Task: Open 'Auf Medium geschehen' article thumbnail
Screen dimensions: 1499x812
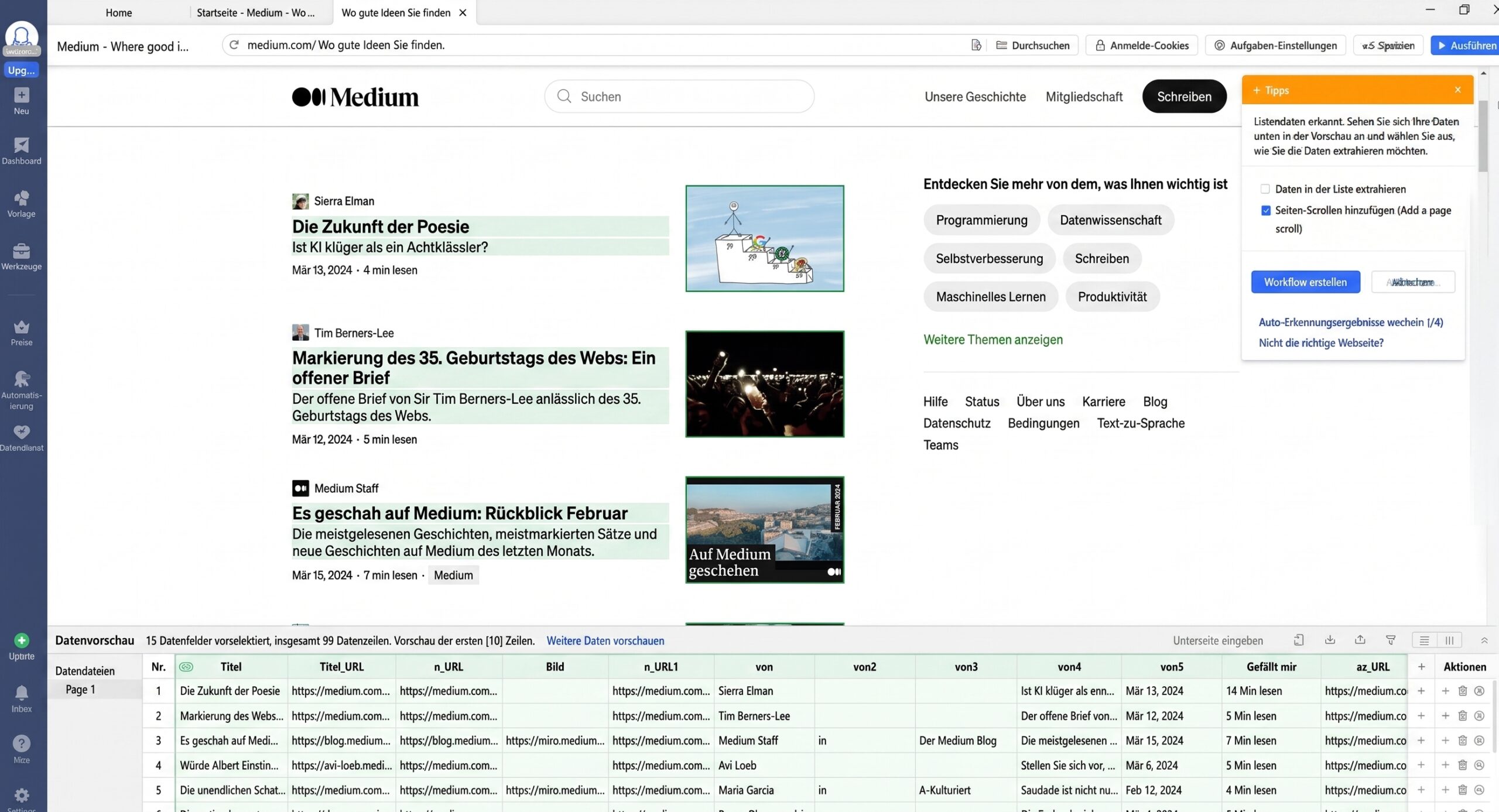Action: click(765, 530)
